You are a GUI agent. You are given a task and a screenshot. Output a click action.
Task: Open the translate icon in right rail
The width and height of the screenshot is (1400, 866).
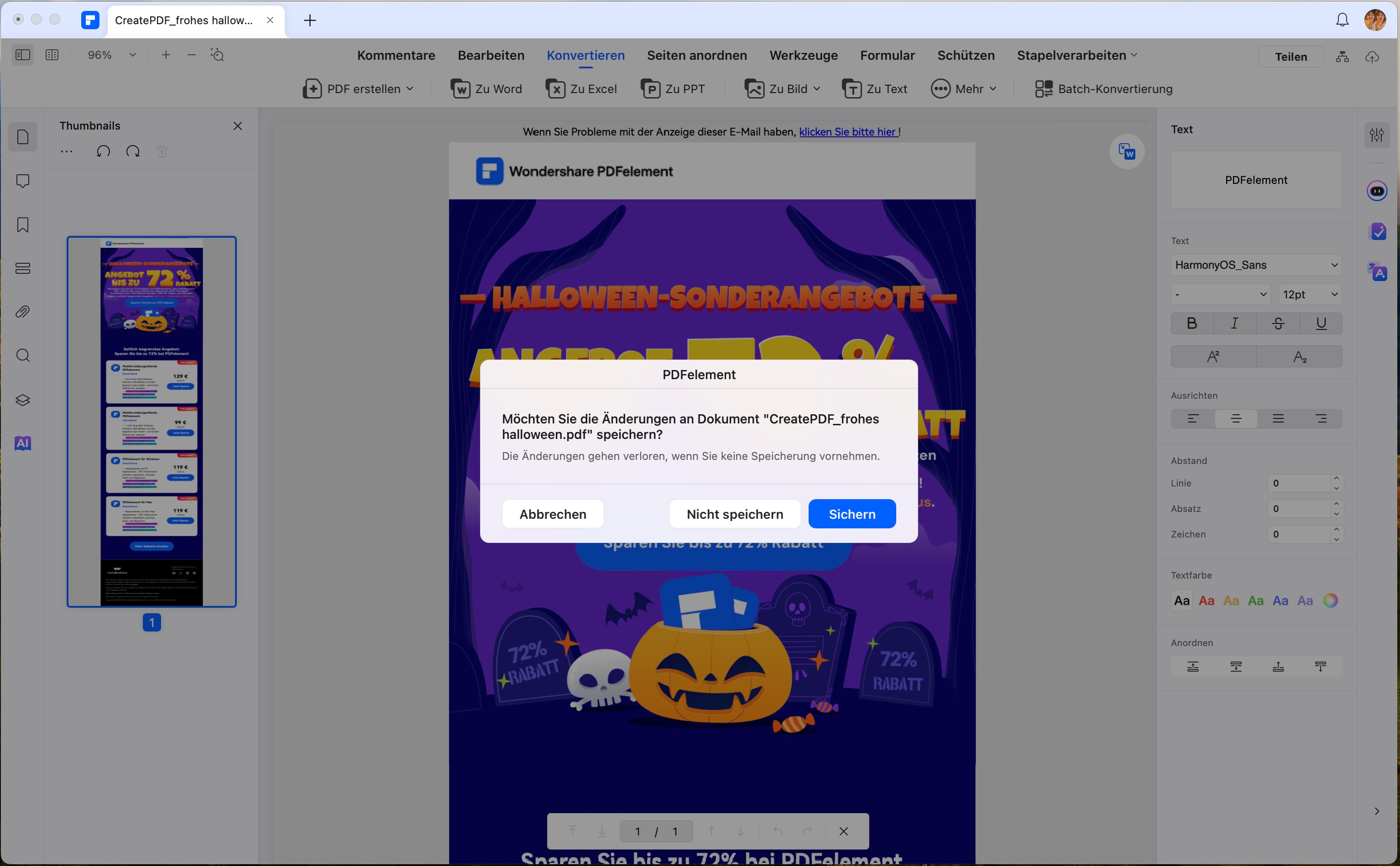tap(1377, 271)
